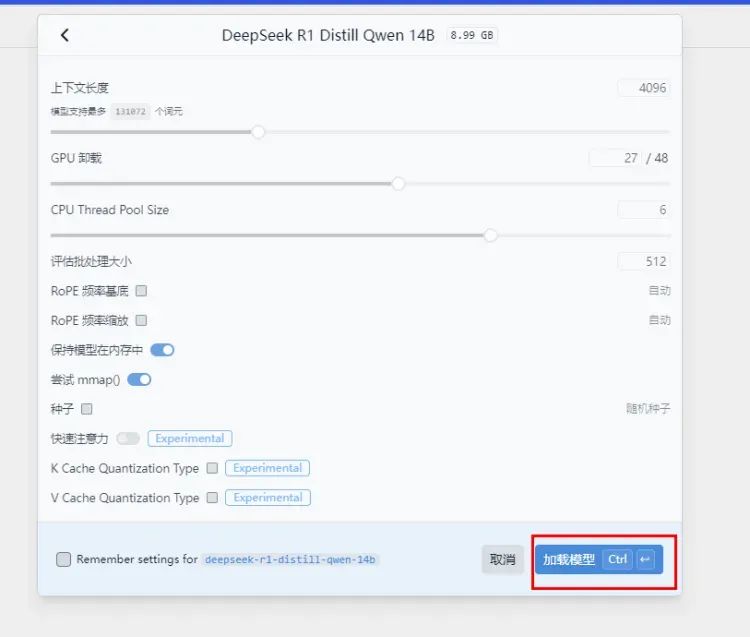Click the 取消 cancel button
The height and width of the screenshot is (637, 750).
pos(503,560)
